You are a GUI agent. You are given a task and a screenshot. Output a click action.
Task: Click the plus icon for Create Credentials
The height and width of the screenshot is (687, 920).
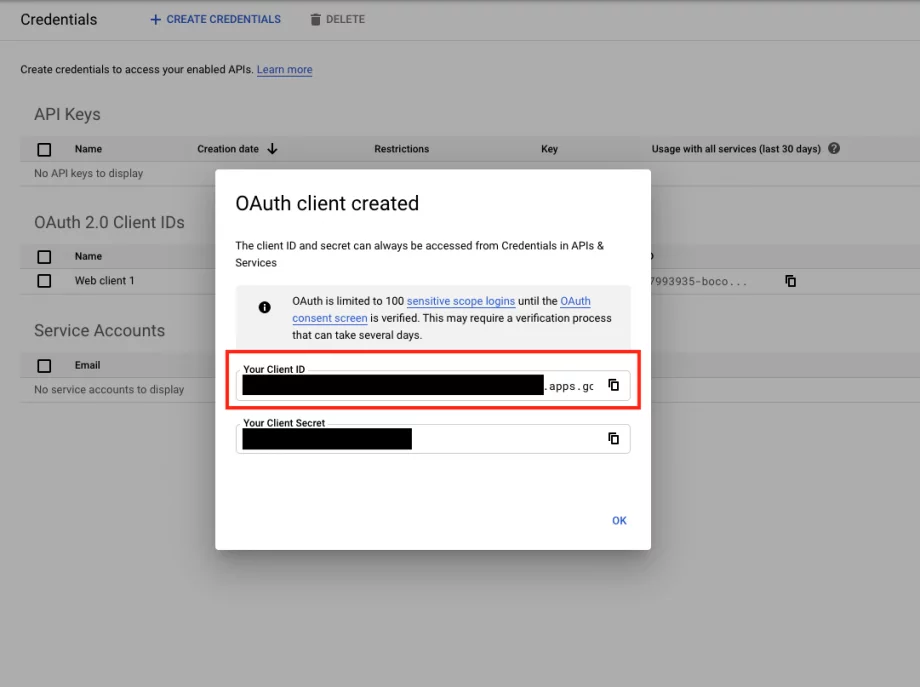(x=155, y=19)
